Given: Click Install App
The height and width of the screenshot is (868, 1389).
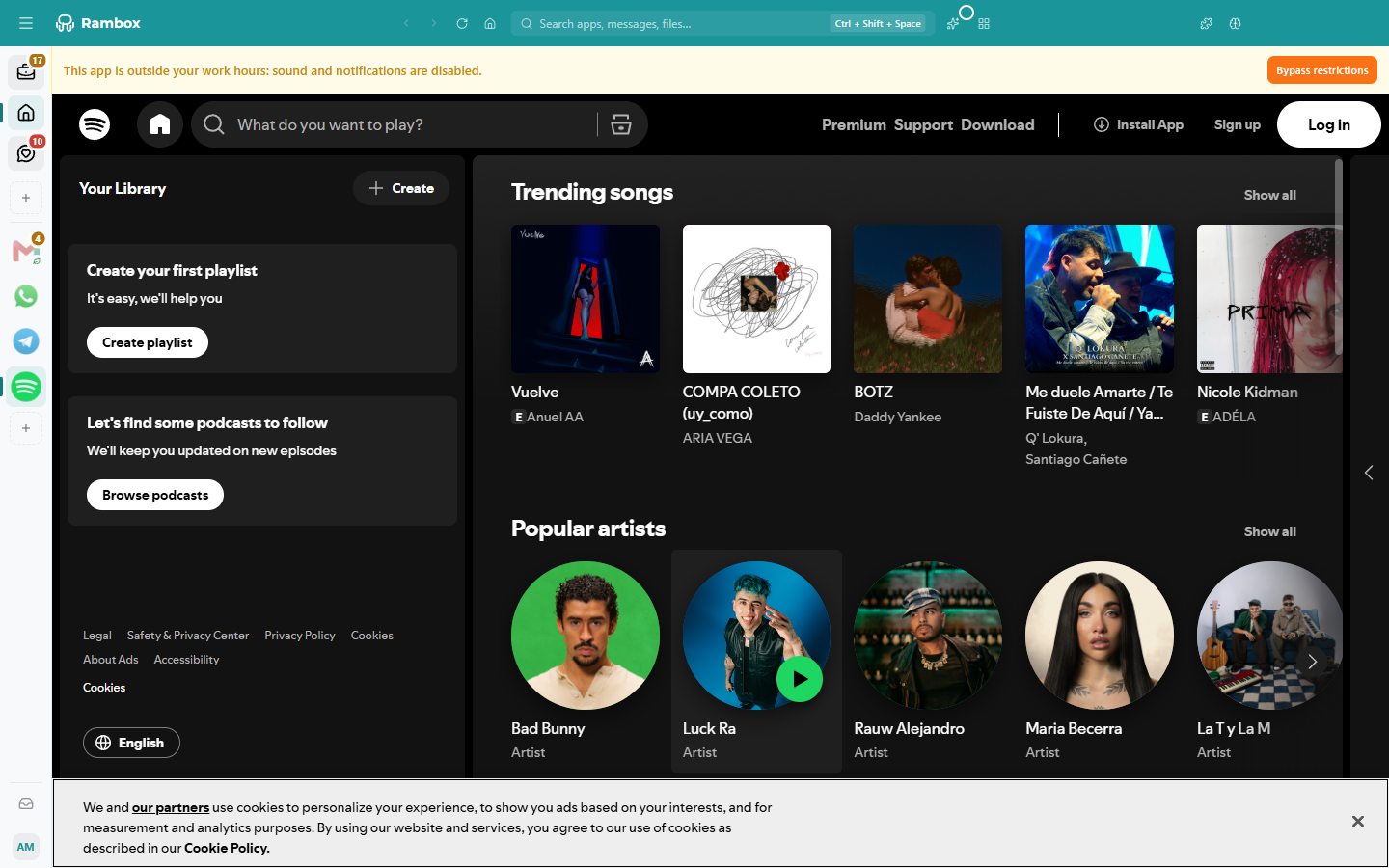Looking at the screenshot, I should pos(1138,124).
